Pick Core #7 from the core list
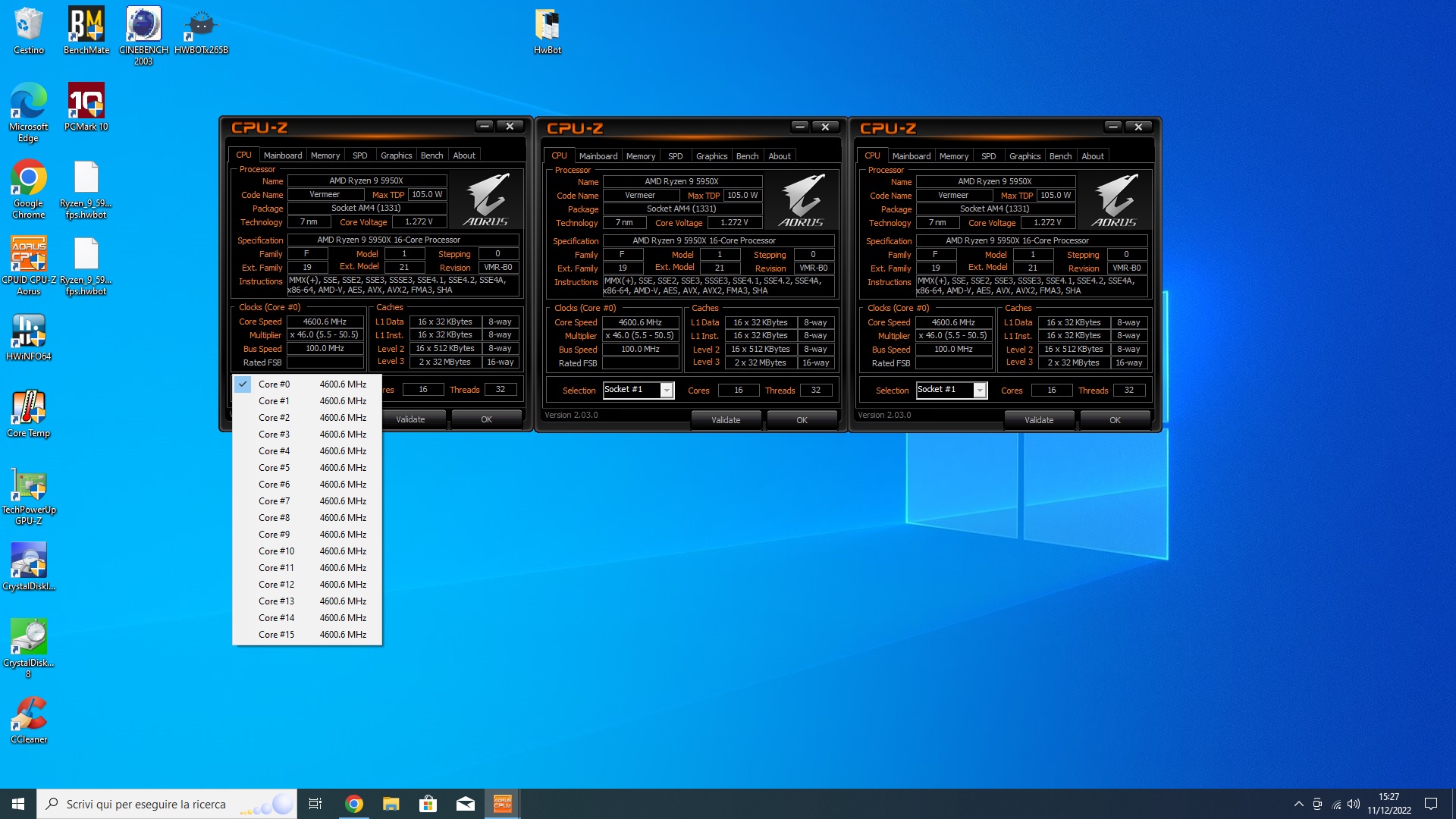The height and width of the screenshot is (819, 1456). (x=307, y=501)
